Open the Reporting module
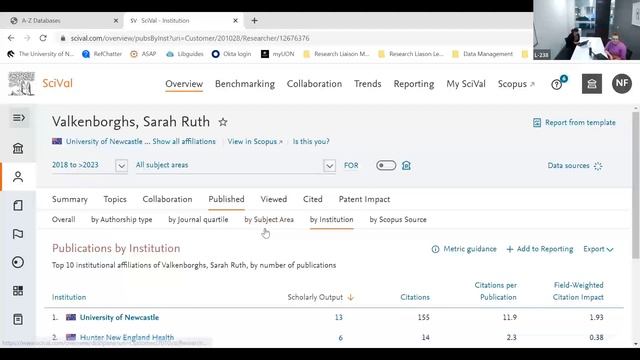Viewport: 640px width, 360px height. coord(414,84)
